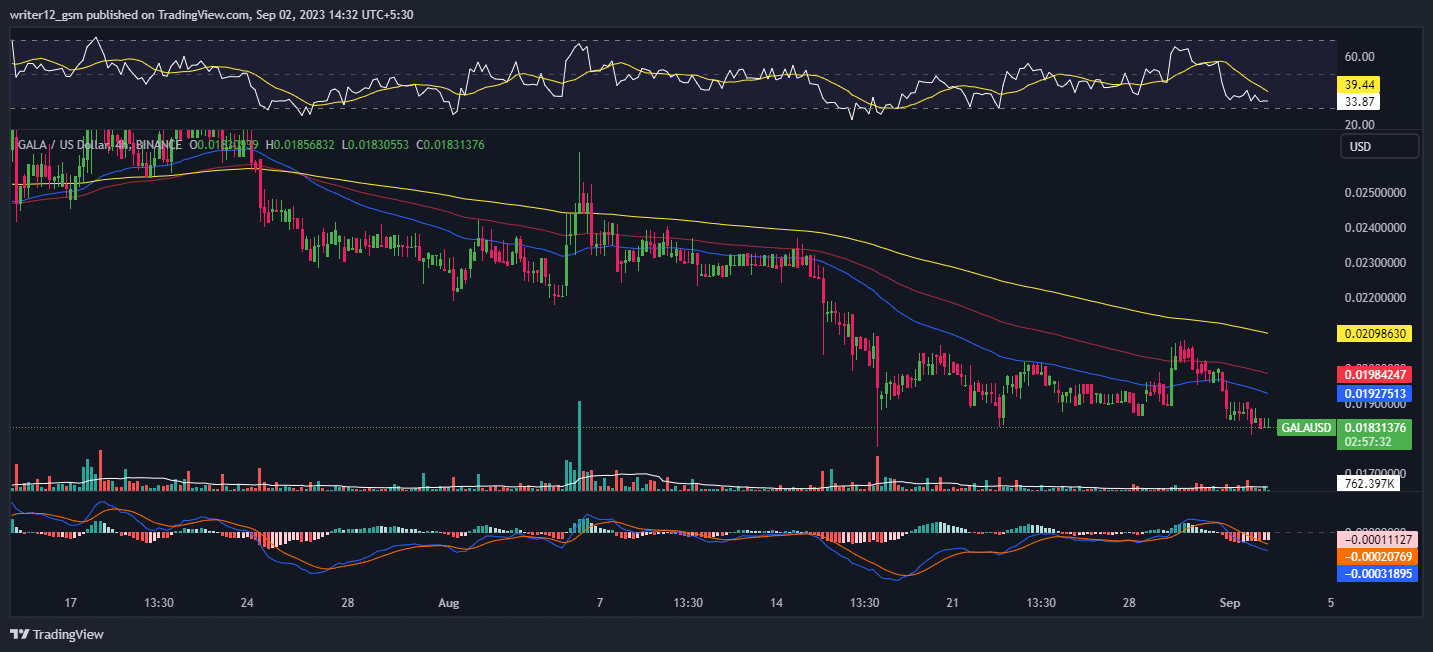Click the tallest green volume spike bar
The width and height of the screenshot is (1433, 652).
pyautogui.click(x=579, y=445)
